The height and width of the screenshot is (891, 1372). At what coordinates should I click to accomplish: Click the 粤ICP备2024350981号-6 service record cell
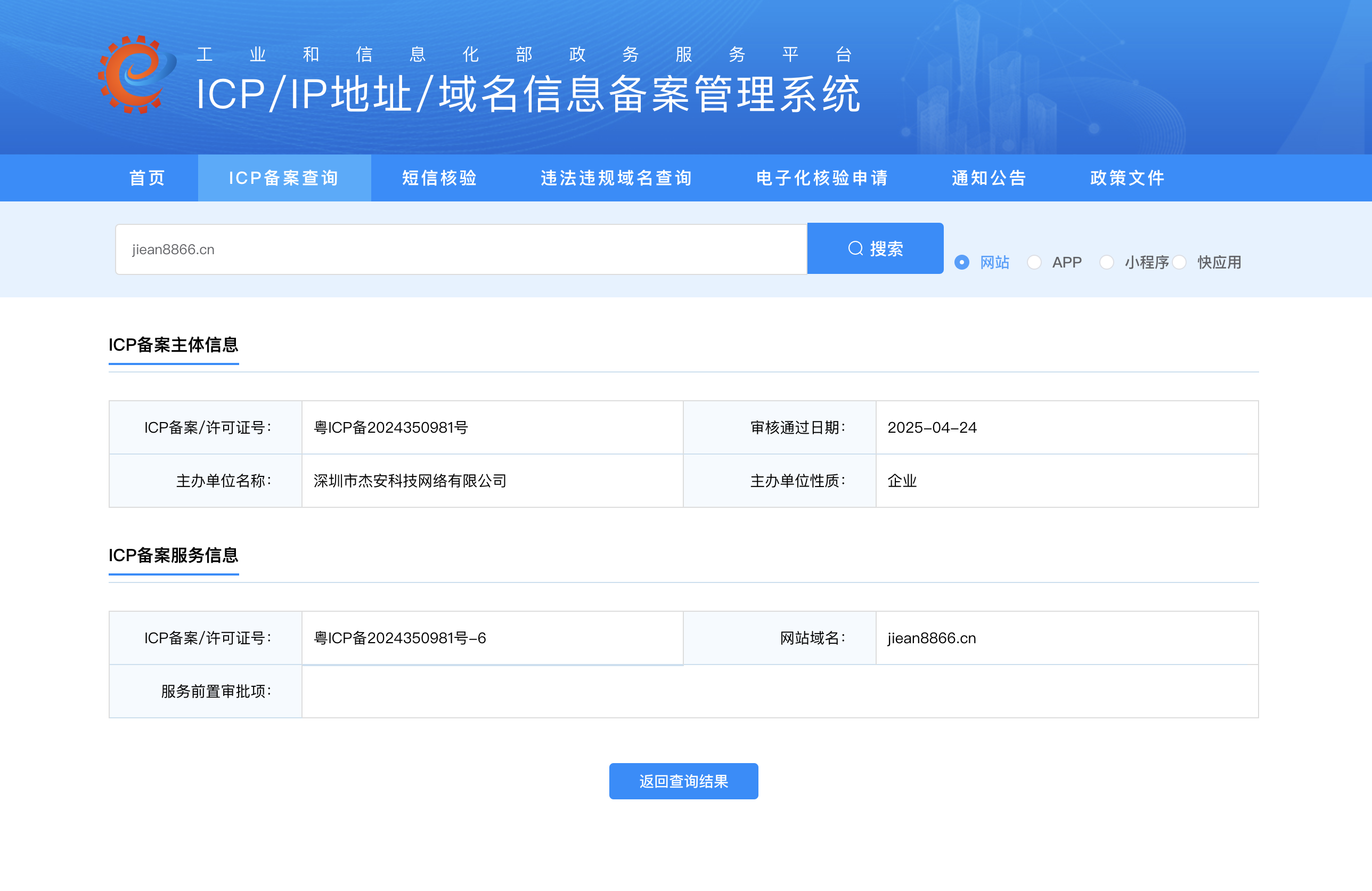click(399, 638)
